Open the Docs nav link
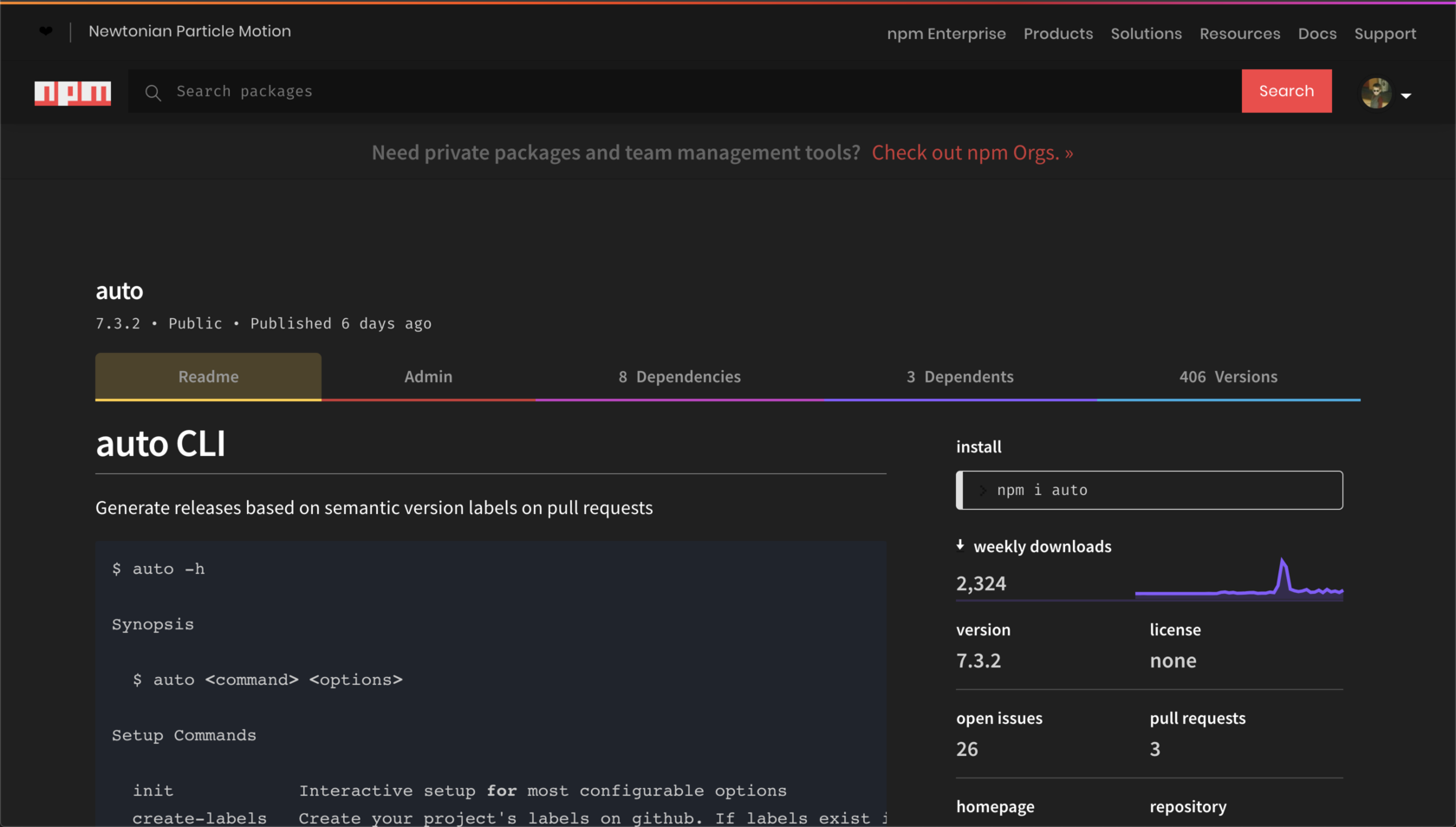 [x=1317, y=34]
